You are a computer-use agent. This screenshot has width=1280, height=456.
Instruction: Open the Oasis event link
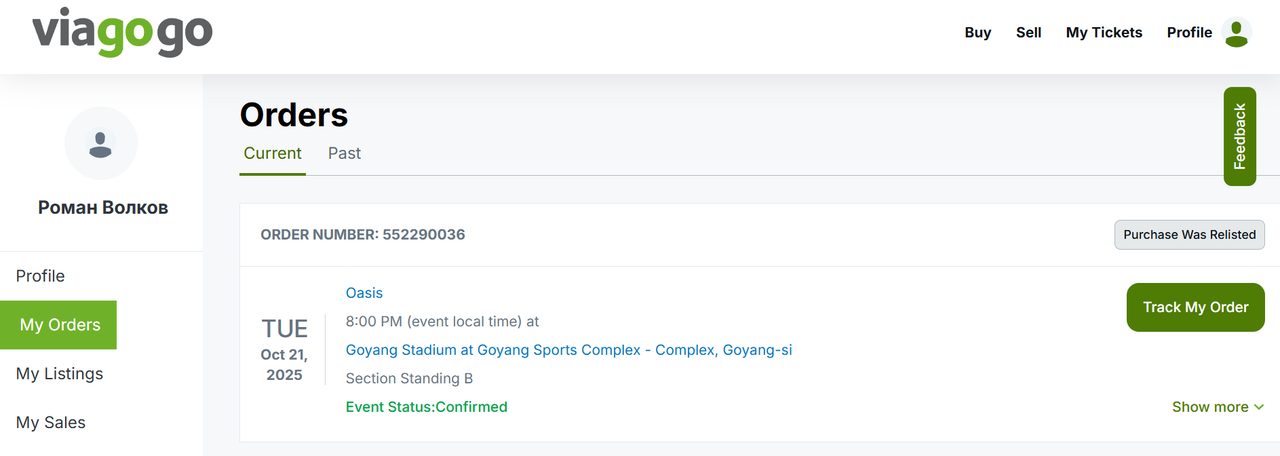(364, 293)
